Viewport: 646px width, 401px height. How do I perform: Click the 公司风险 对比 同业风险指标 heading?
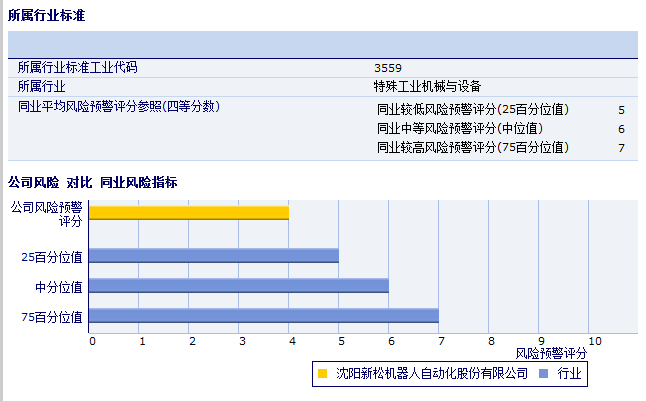[x=93, y=182]
